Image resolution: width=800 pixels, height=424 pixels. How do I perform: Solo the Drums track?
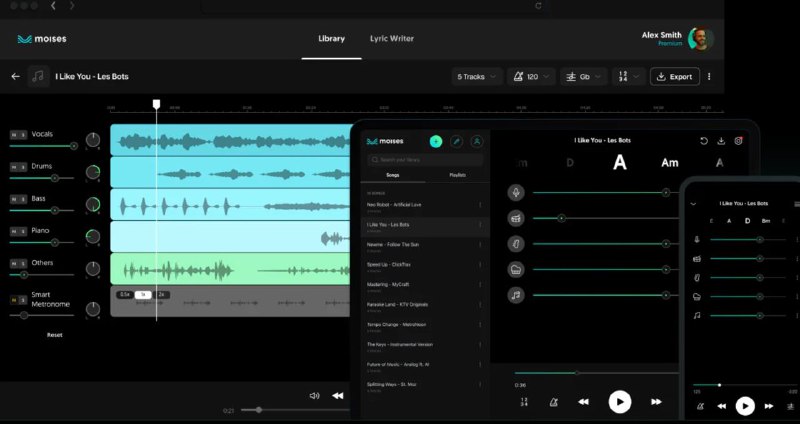(x=22, y=167)
